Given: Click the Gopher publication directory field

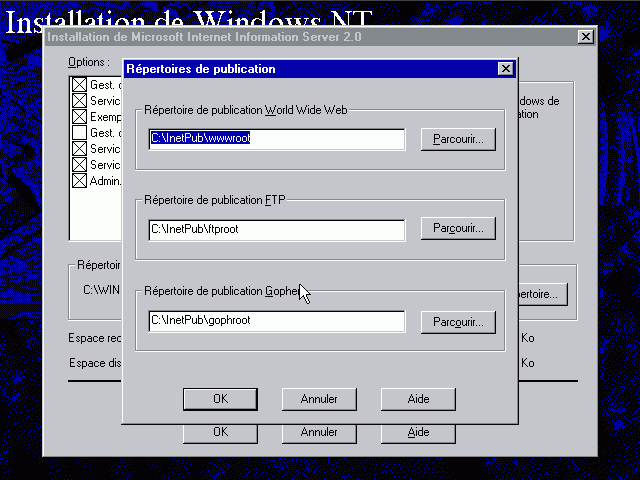Looking at the screenshot, I should (276, 321).
